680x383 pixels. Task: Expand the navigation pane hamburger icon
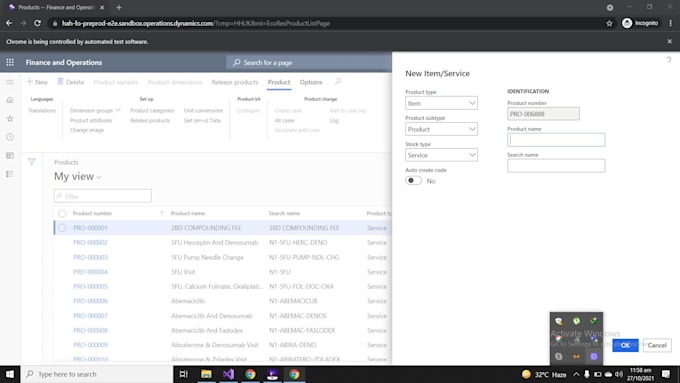click(10, 82)
